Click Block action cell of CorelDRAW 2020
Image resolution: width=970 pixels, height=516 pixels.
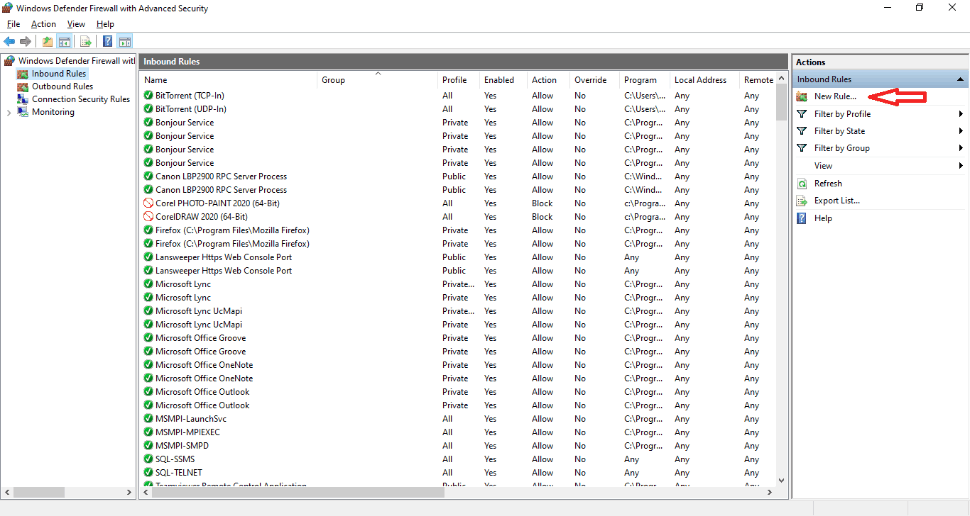(542, 217)
